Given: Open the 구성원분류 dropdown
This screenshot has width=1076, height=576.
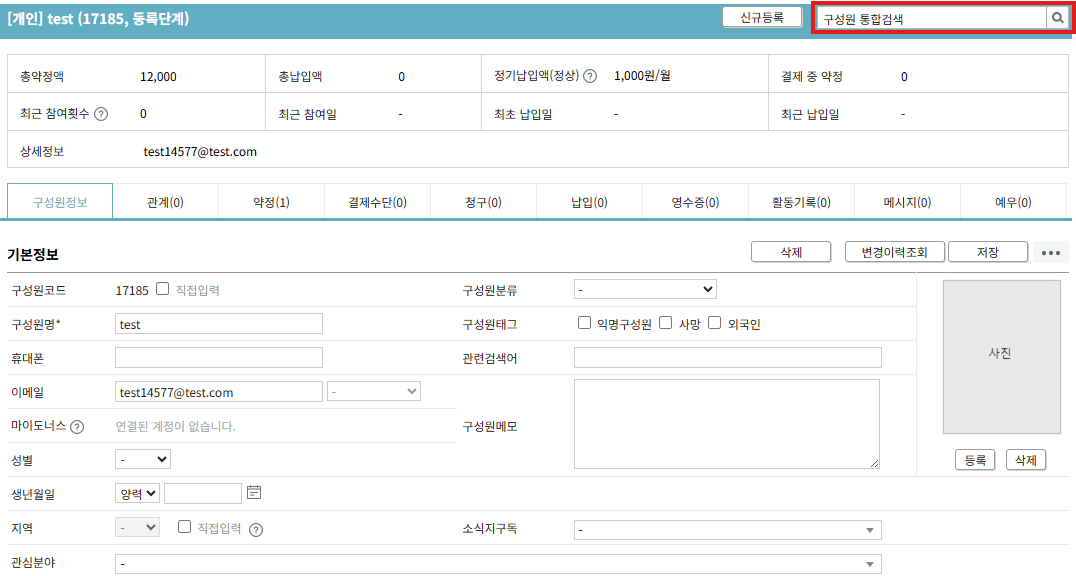Looking at the screenshot, I should point(645,289).
